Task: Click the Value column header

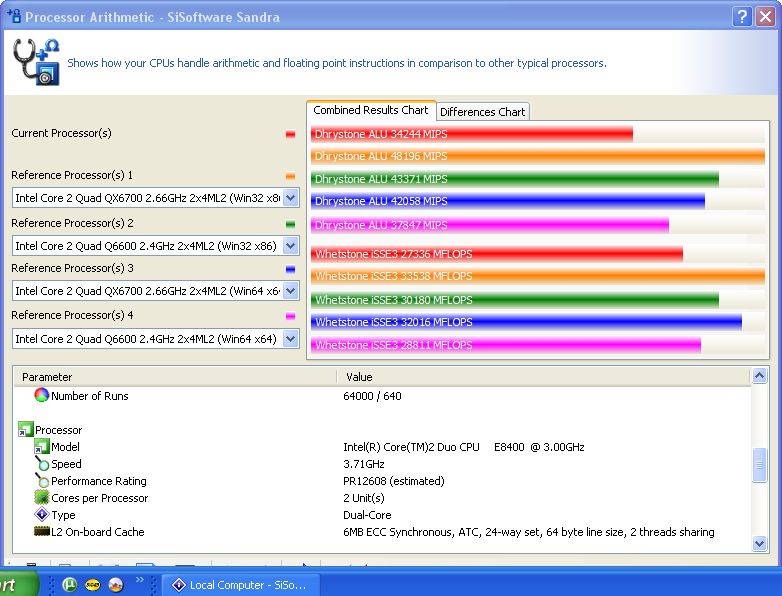Action: [x=544, y=377]
